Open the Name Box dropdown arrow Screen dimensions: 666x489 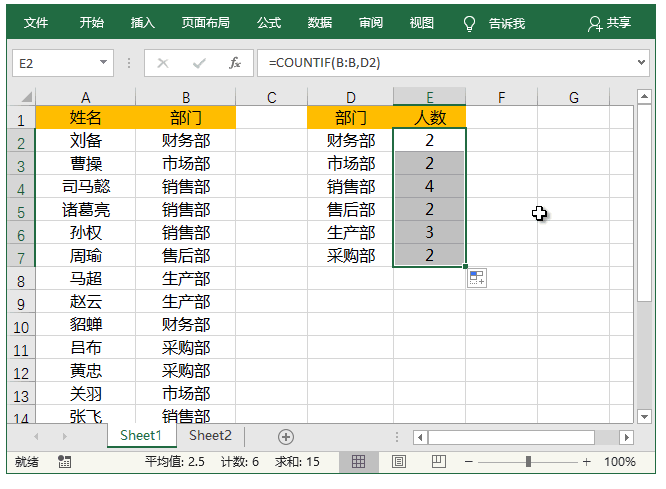[x=103, y=62]
